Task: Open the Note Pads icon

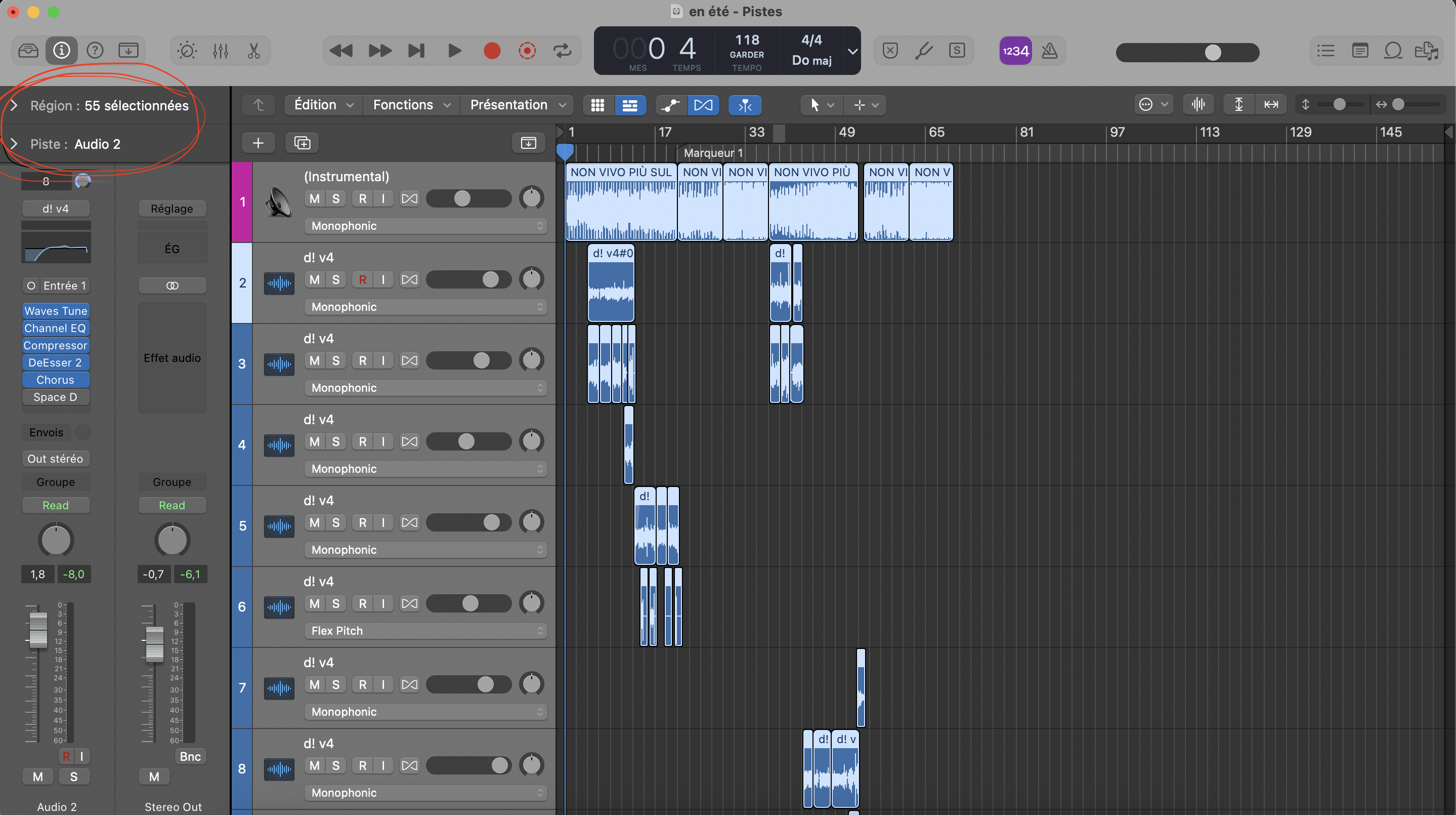Action: [1359, 51]
